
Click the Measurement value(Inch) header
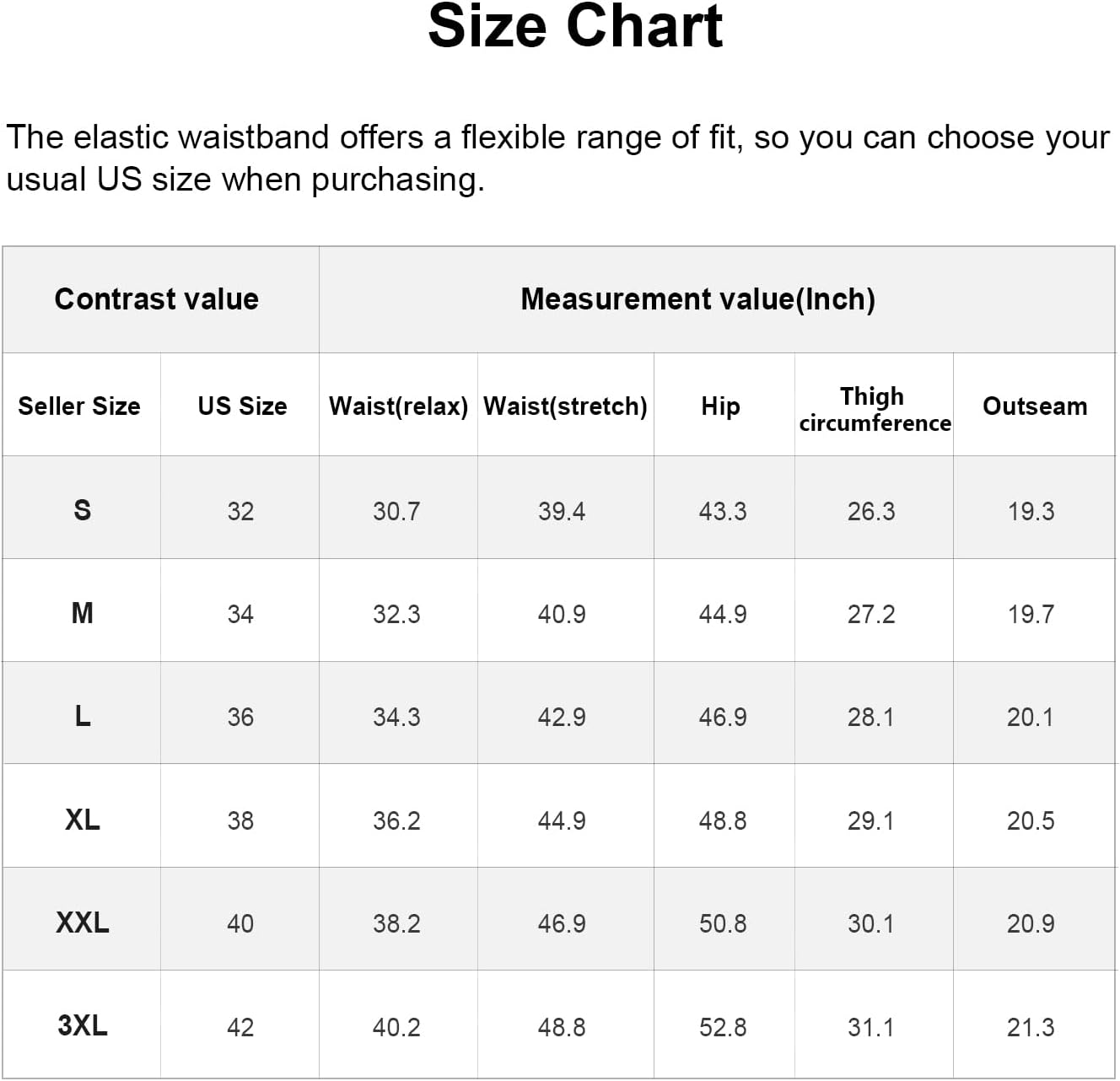click(697, 299)
